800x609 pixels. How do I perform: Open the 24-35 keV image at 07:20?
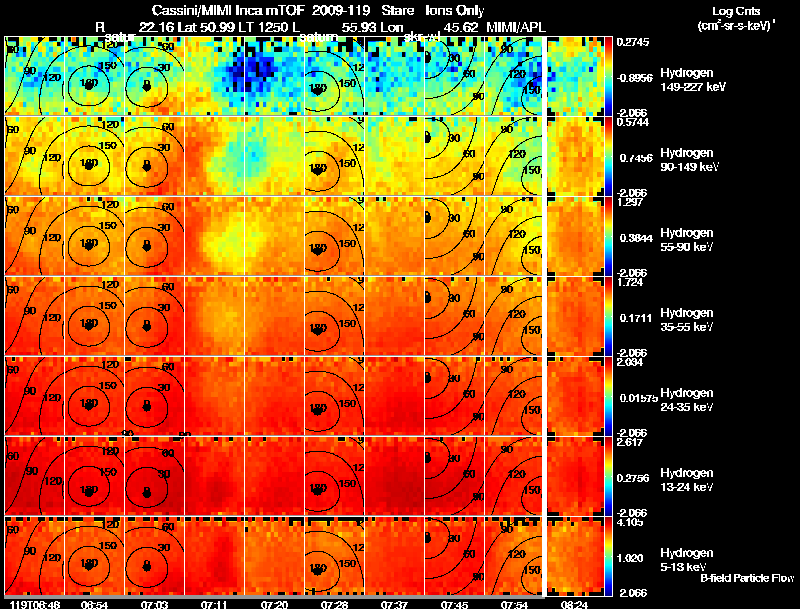274,396
